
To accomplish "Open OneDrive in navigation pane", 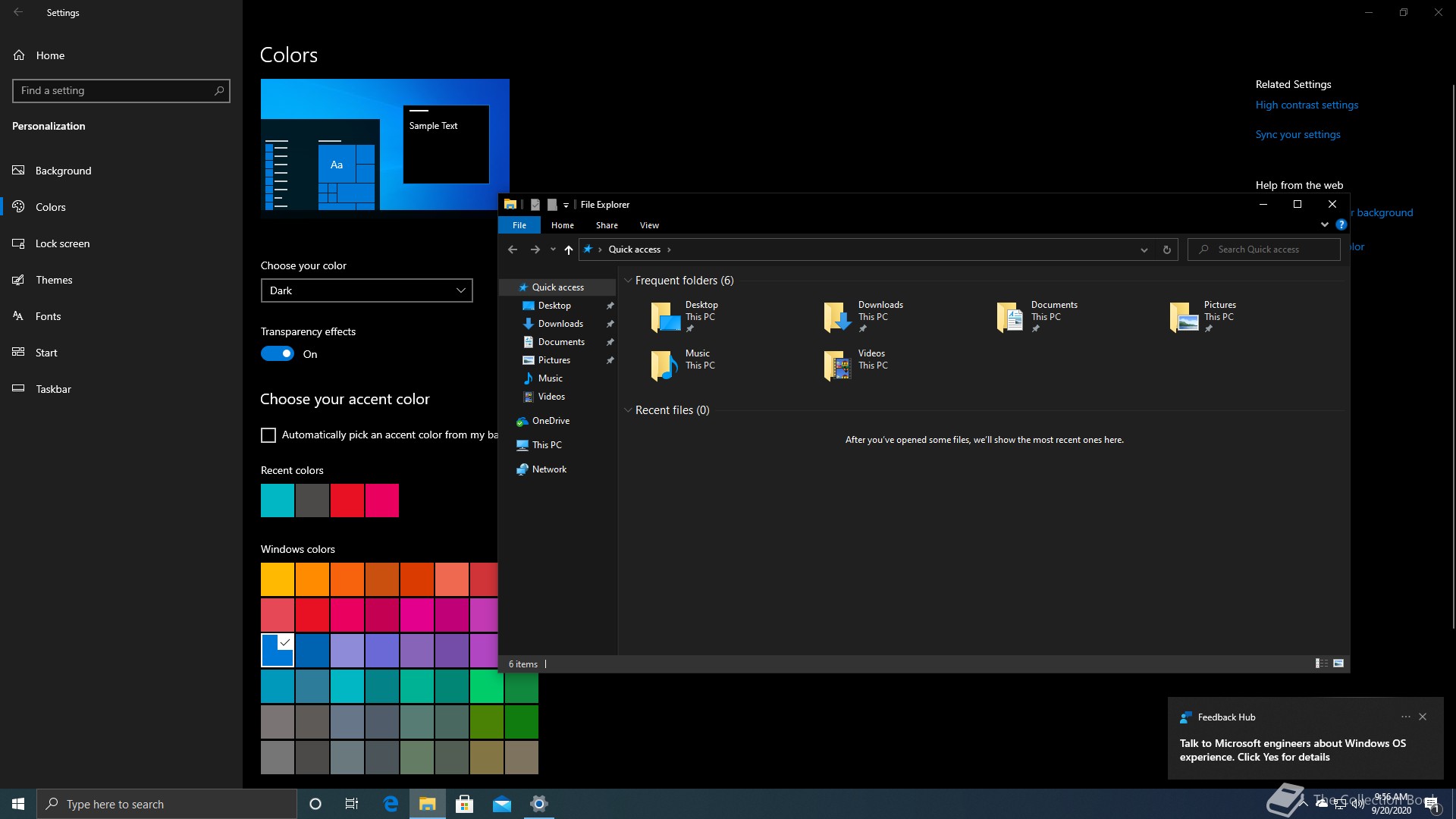I will coord(551,421).
